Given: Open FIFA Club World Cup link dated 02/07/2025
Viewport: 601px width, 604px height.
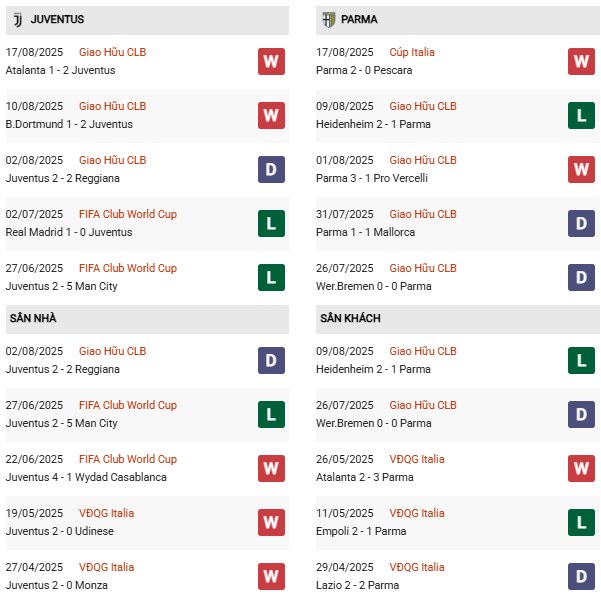Looking at the screenshot, I should [128, 214].
